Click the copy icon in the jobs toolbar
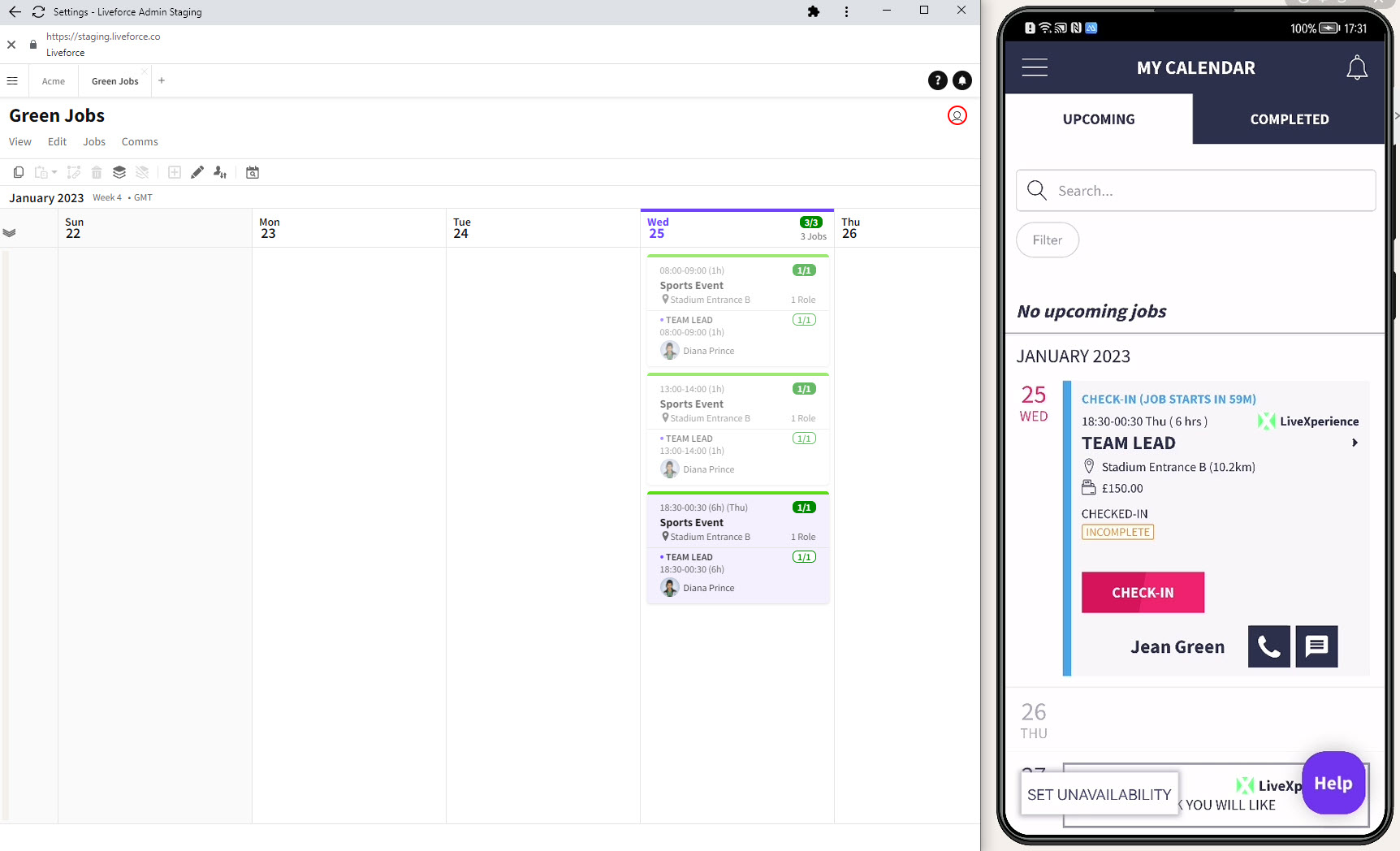The height and width of the screenshot is (851, 1400). [19, 172]
